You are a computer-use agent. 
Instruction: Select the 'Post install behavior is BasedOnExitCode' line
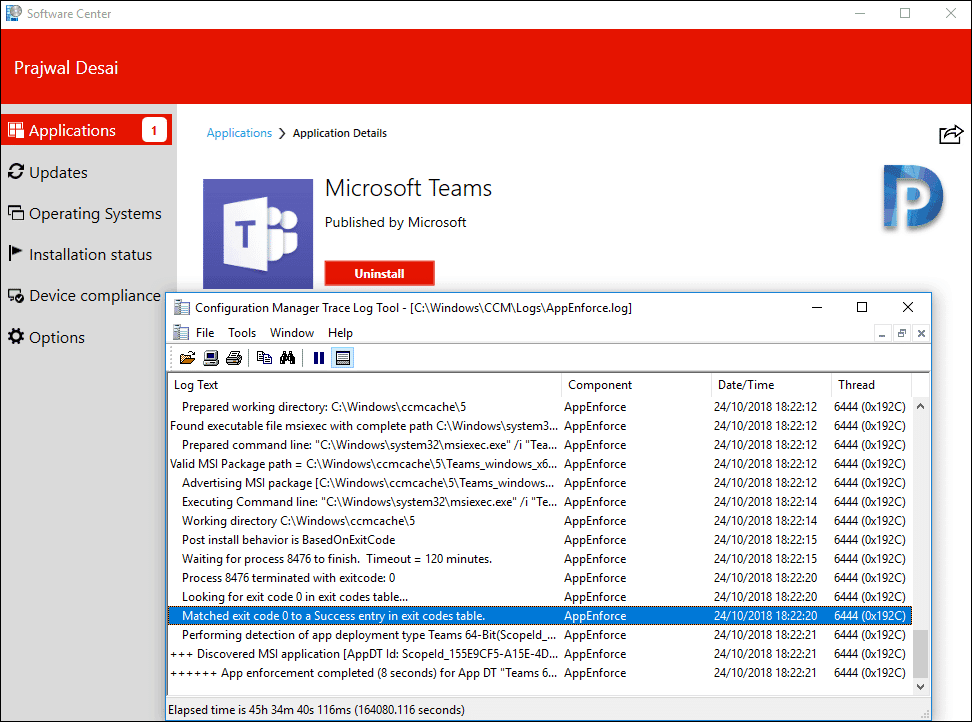click(540, 540)
